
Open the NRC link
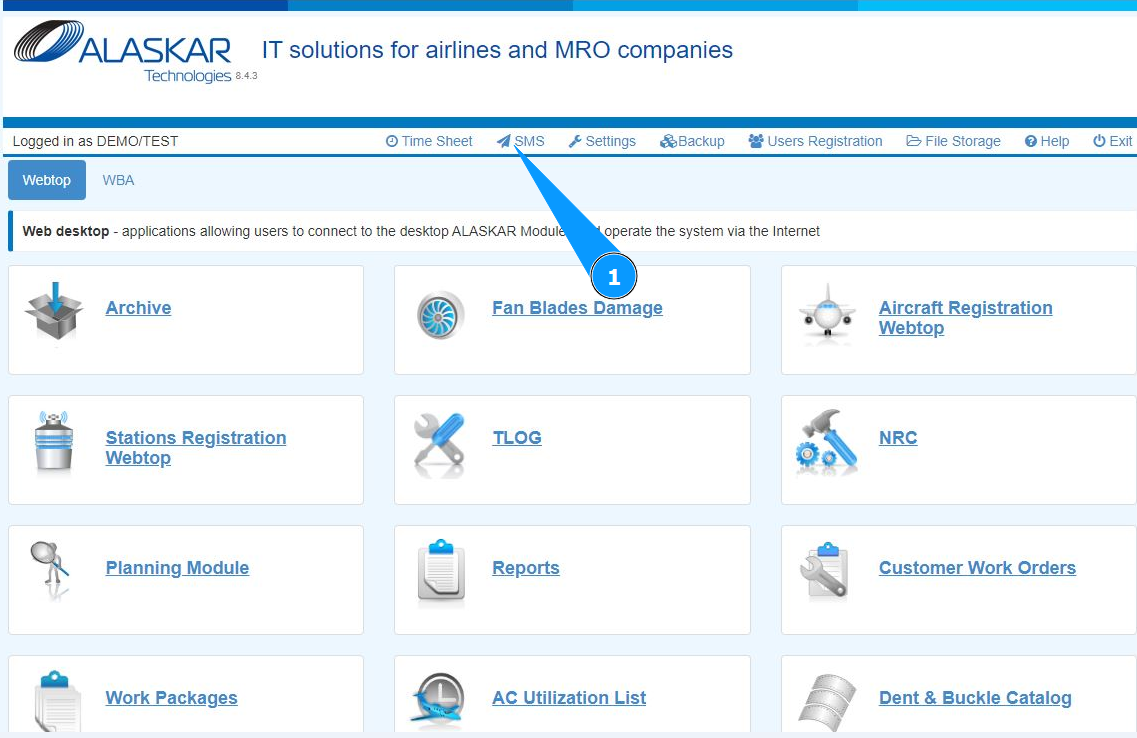point(898,438)
